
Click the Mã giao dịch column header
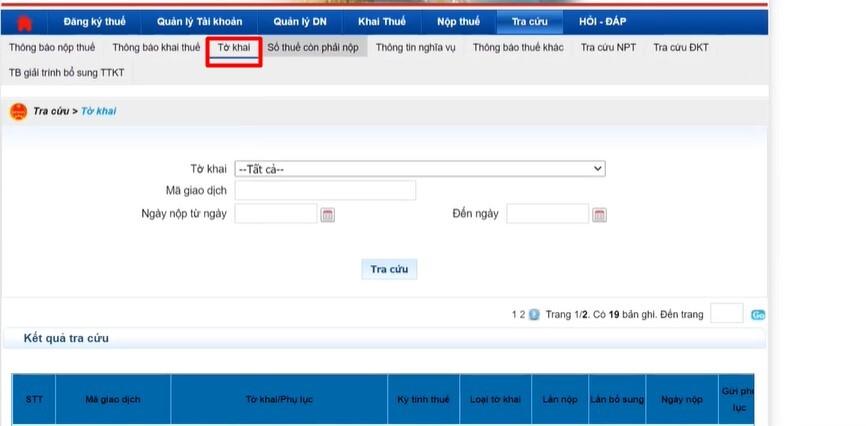tap(113, 399)
